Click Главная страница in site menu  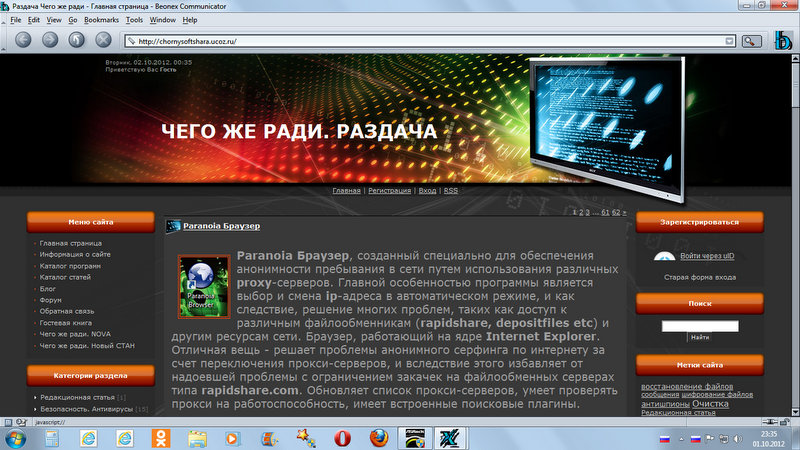(x=70, y=243)
